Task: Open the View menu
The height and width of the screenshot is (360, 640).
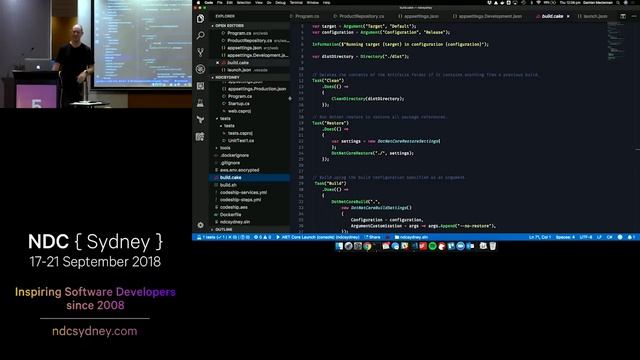Action: point(259,2)
